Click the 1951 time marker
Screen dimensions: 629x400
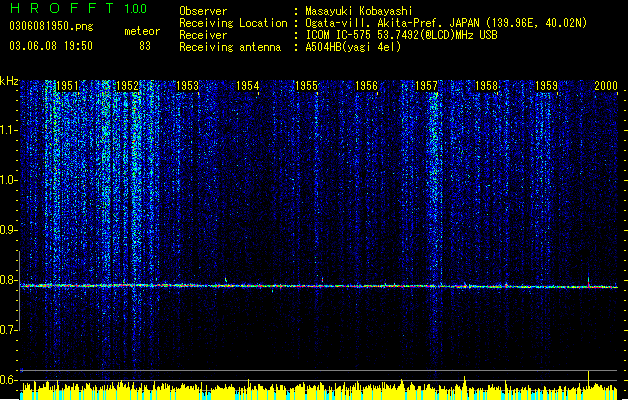pyautogui.click(x=67, y=86)
